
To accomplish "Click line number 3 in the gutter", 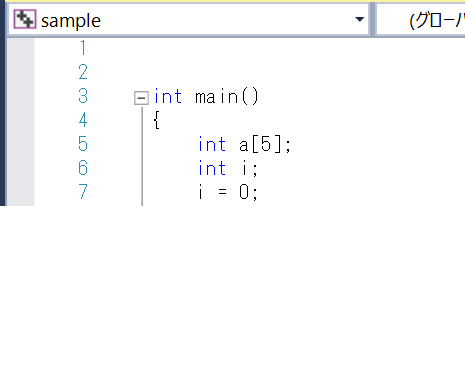I will tap(83, 96).
